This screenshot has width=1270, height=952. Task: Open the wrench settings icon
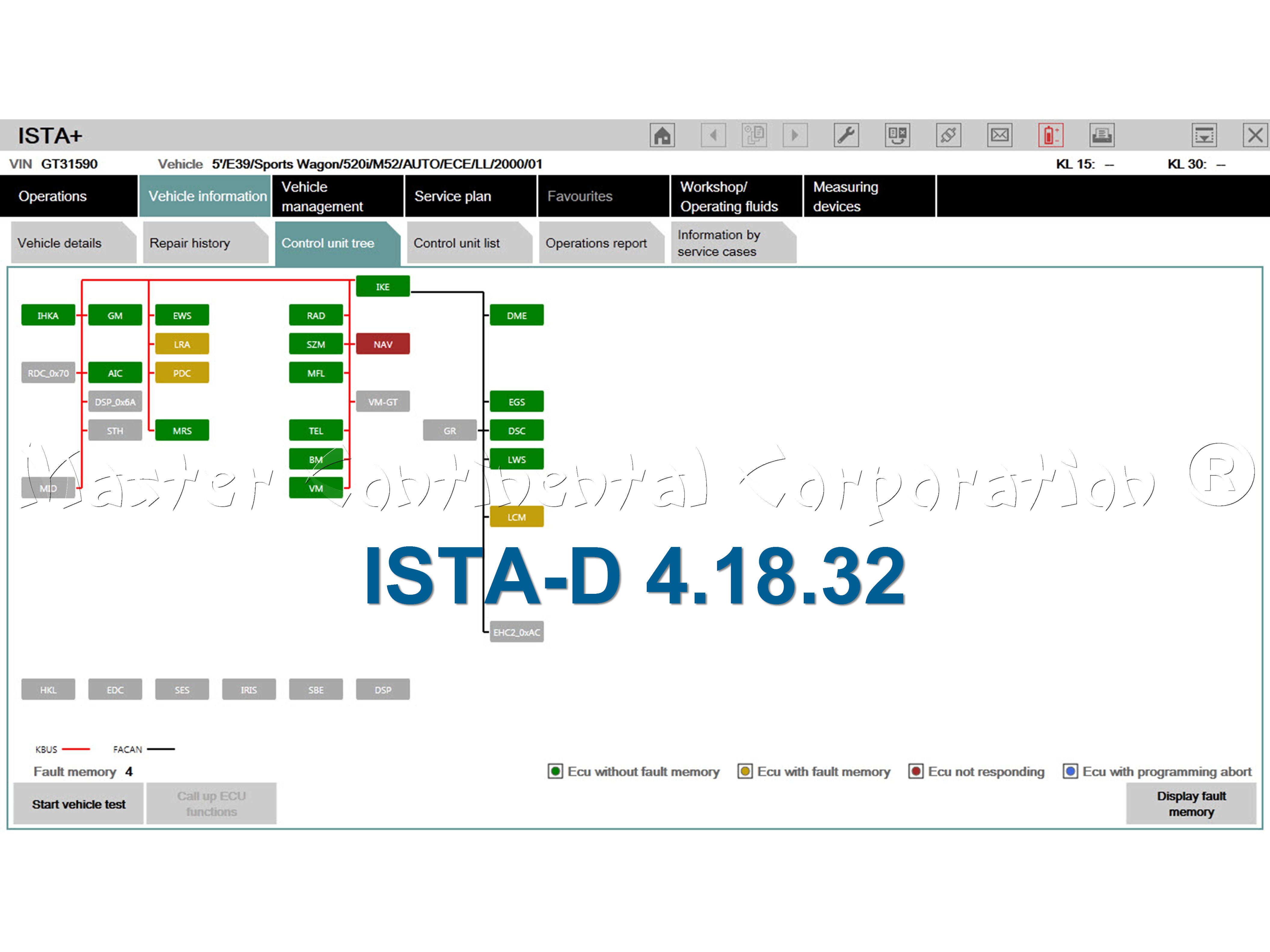pos(846,136)
